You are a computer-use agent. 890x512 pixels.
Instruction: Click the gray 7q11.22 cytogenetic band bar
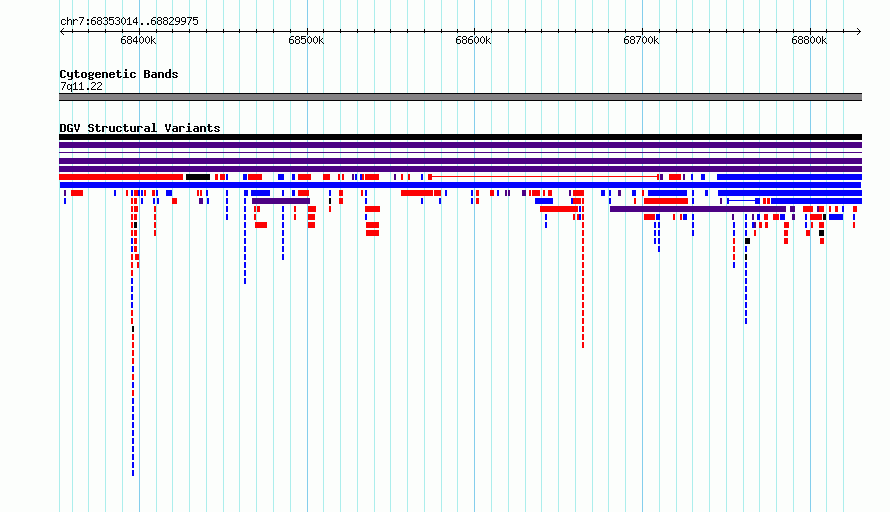tap(460, 97)
